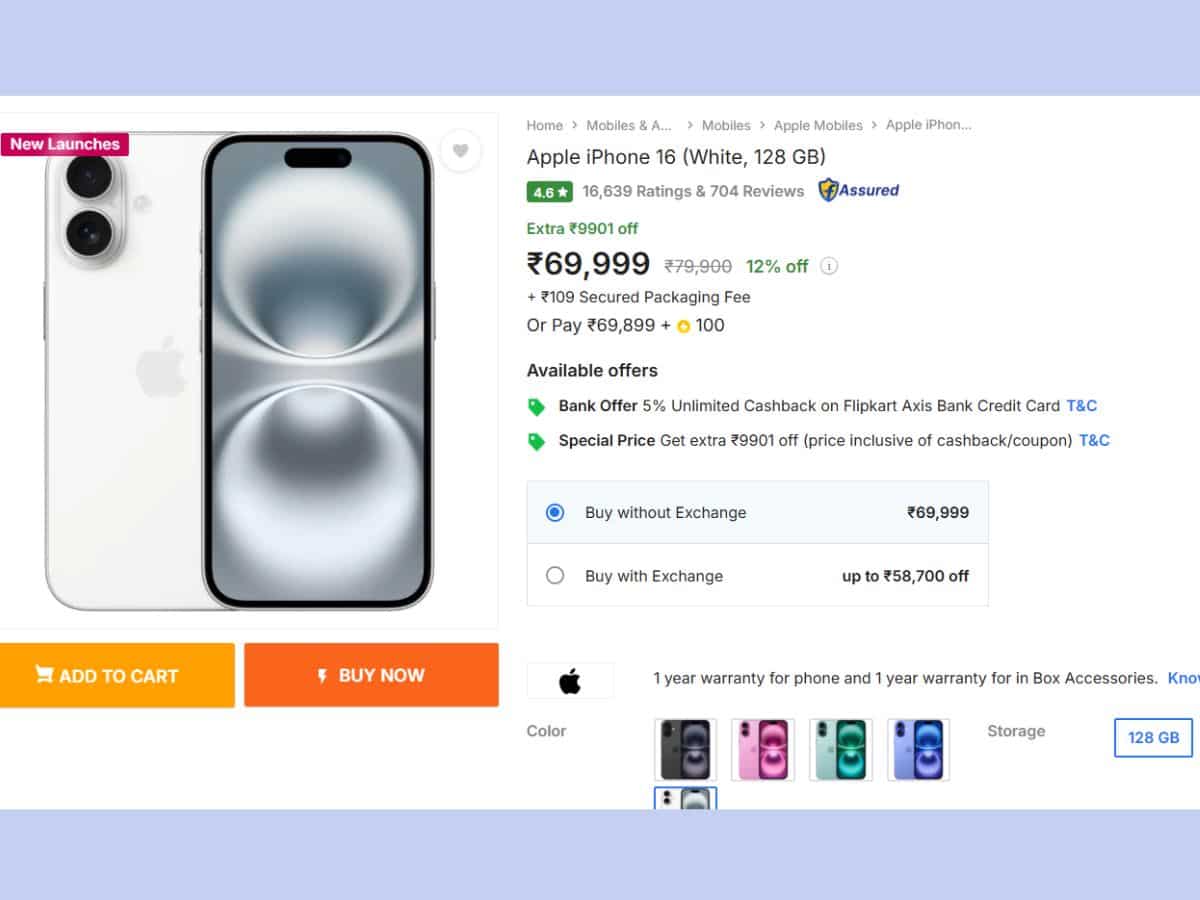Expand the truncated Mobiles & A... breadcrumb
This screenshot has width=1200, height=900.
629,125
